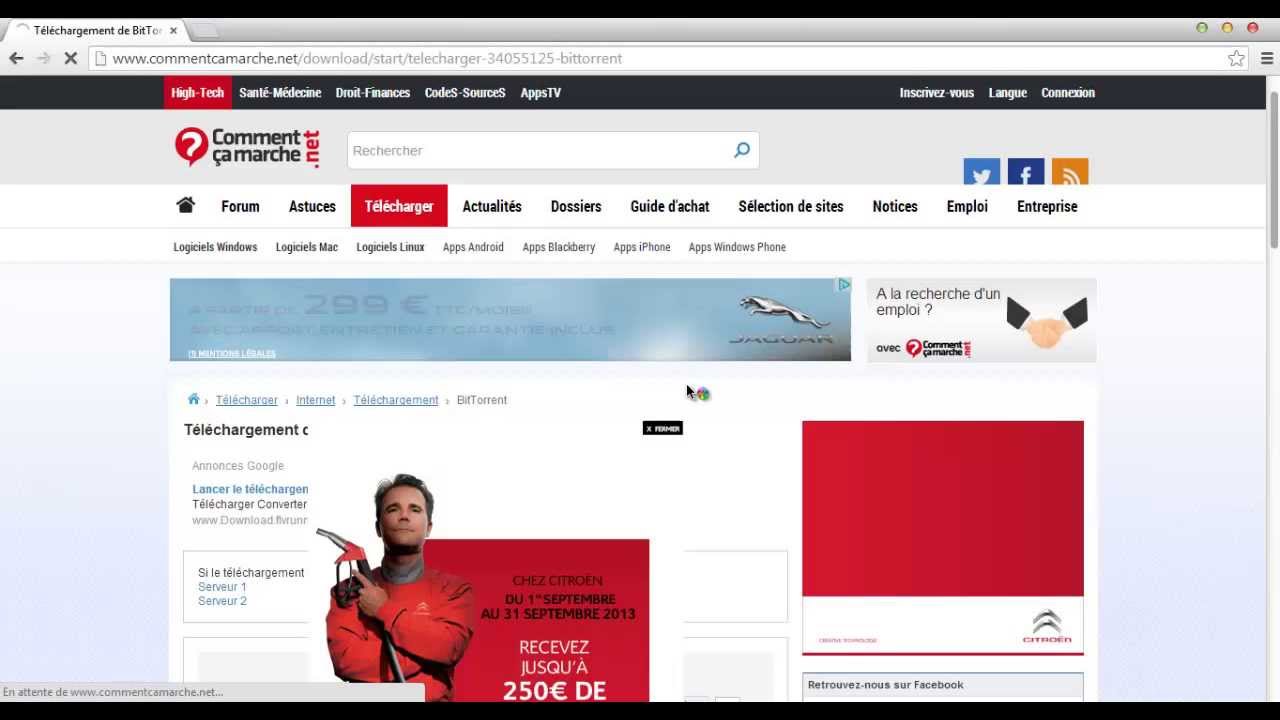Open the Astuces nav tab
The height and width of the screenshot is (720, 1280).
(x=312, y=206)
